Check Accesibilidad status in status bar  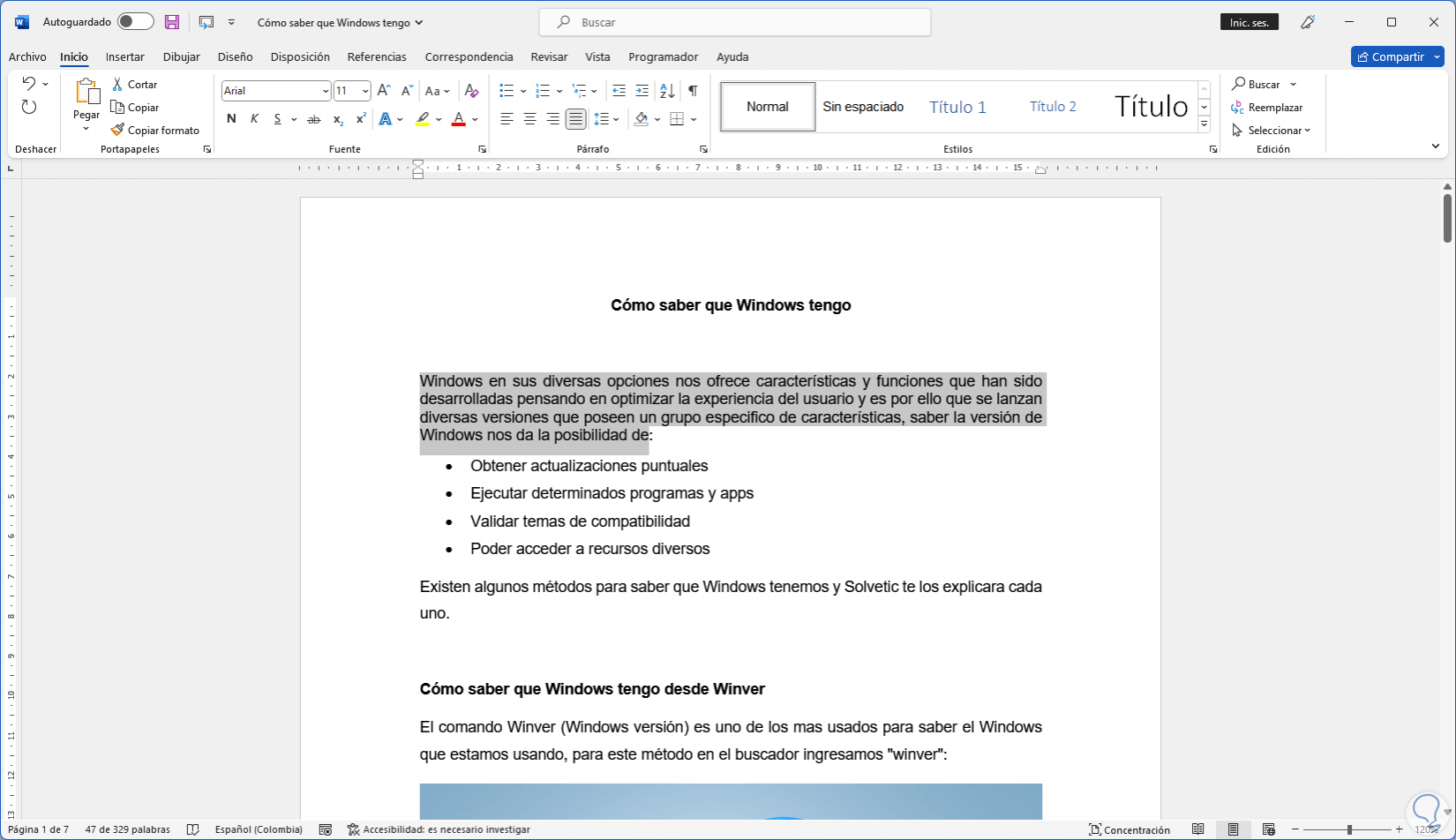click(x=439, y=829)
